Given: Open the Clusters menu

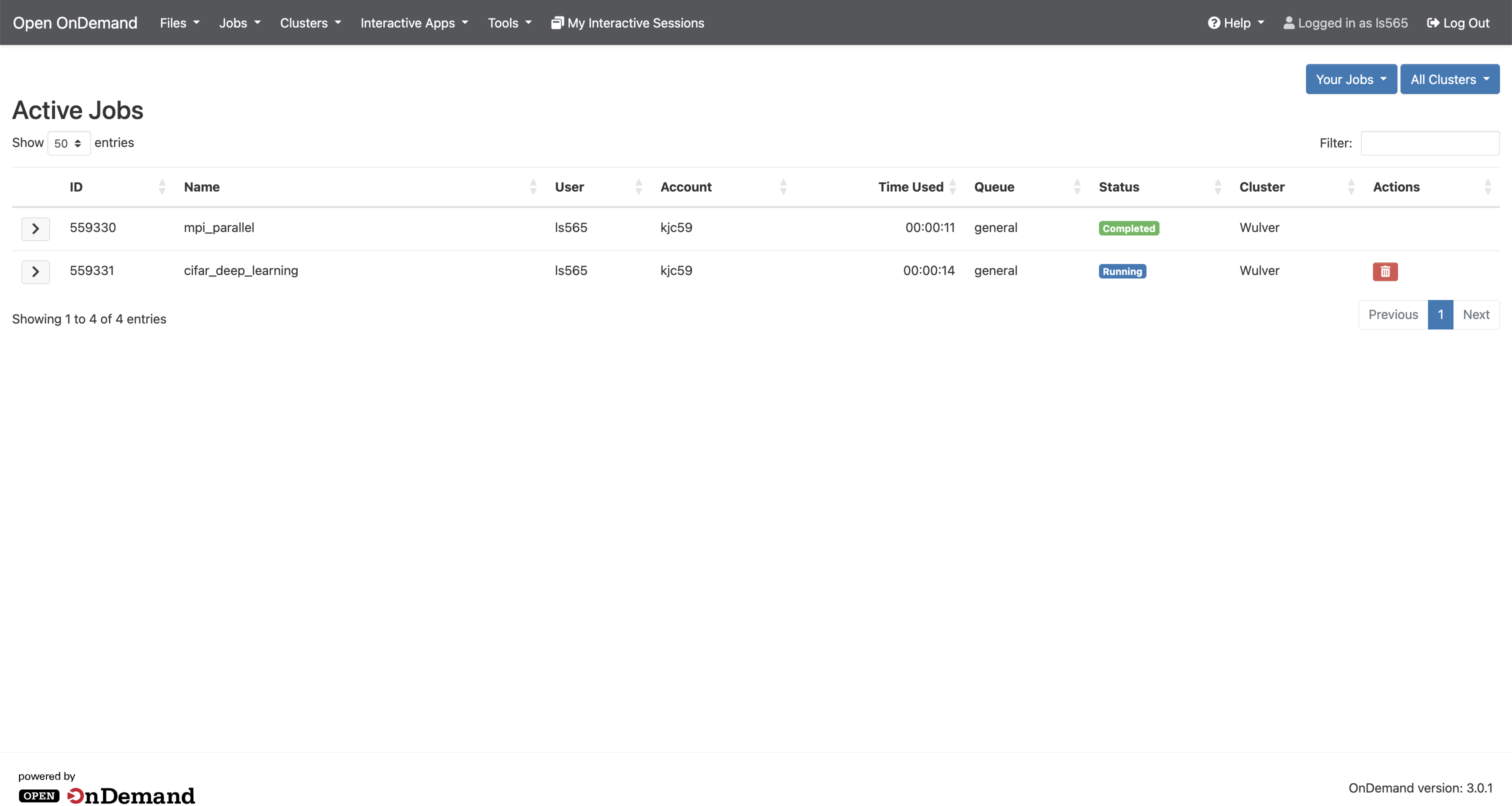Looking at the screenshot, I should tap(310, 23).
